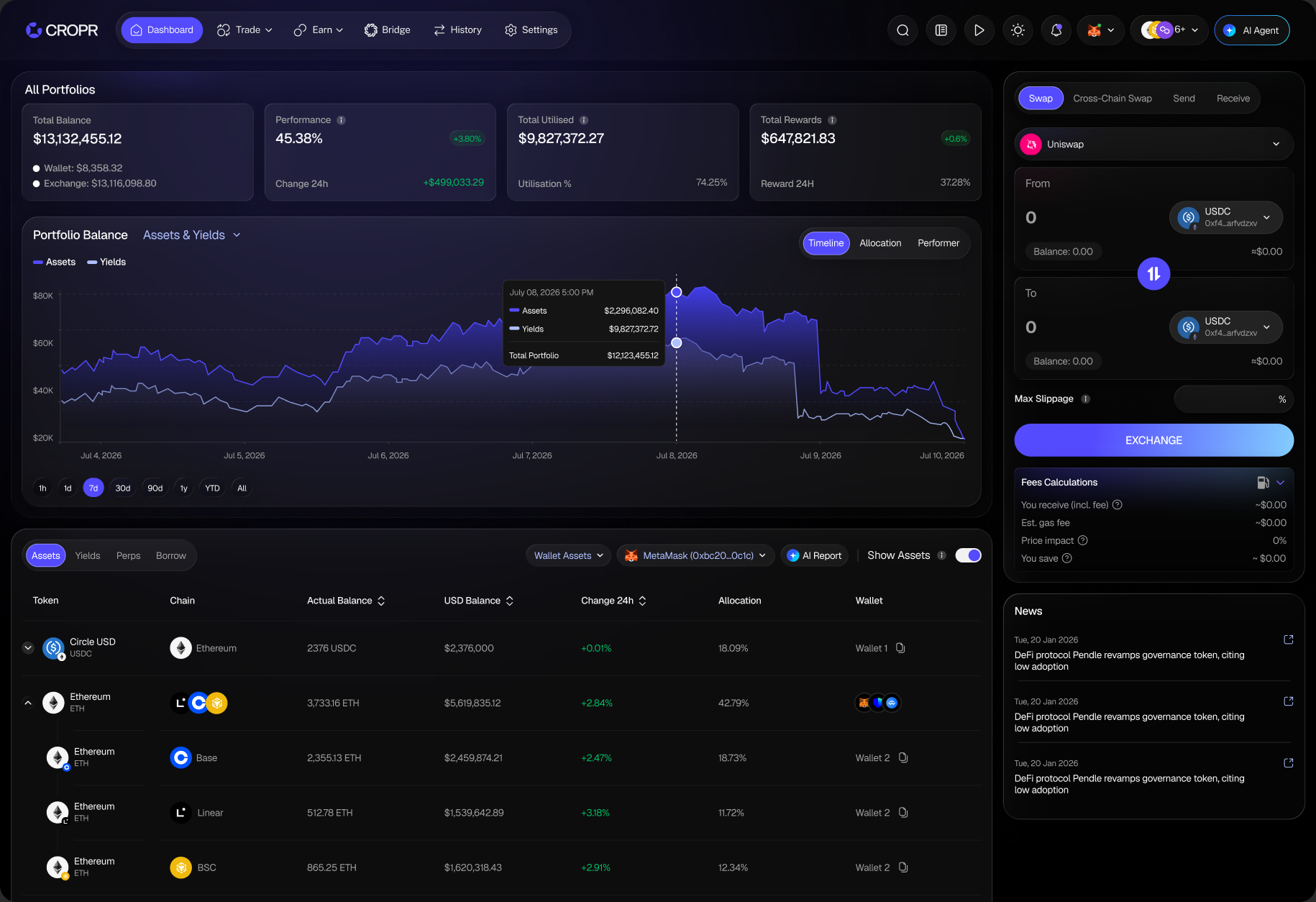Switch chart view to Allocation
The height and width of the screenshot is (902, 1316).
880,243
